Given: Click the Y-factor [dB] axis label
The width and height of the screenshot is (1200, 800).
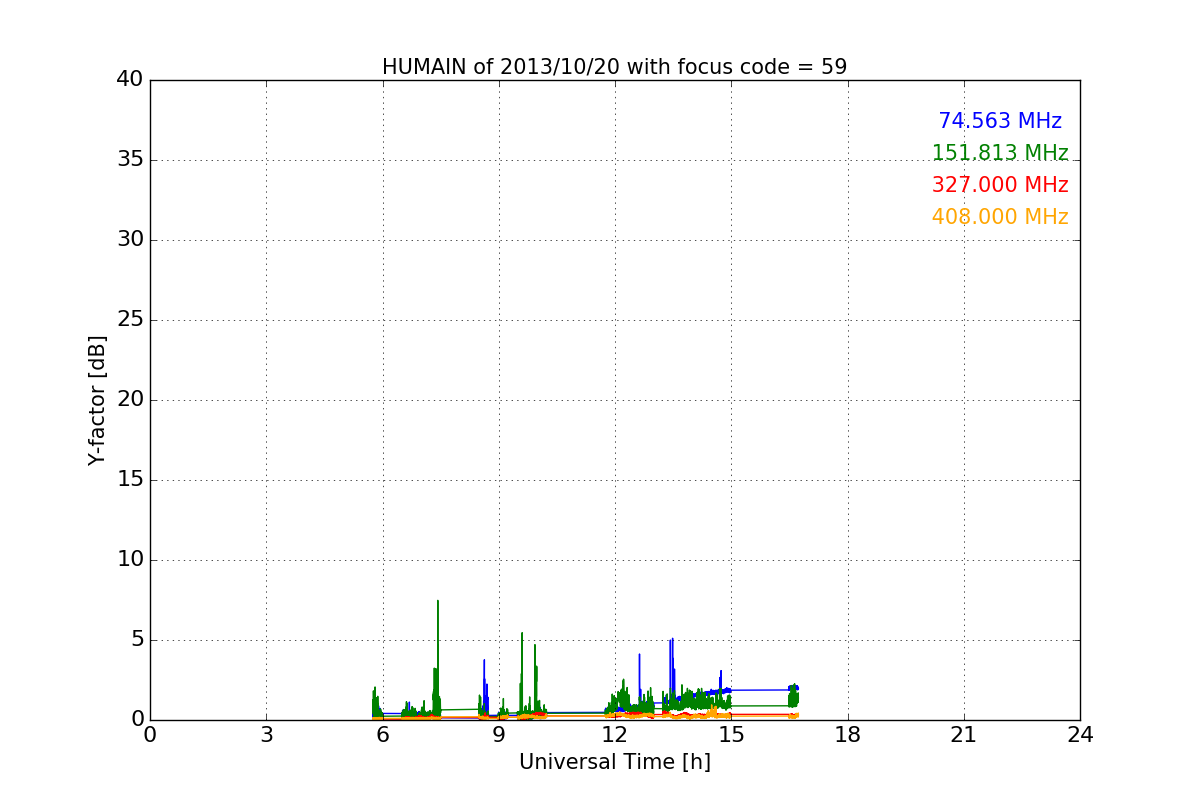Looking at the screenshot, I should tap(97, 400).
